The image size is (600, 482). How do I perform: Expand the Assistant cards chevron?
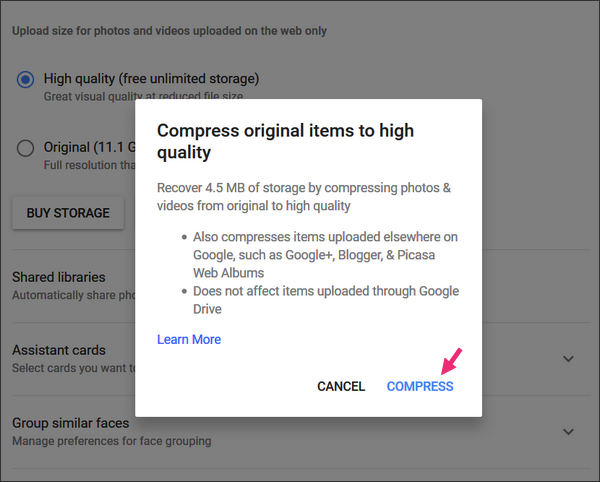[569, 359]
